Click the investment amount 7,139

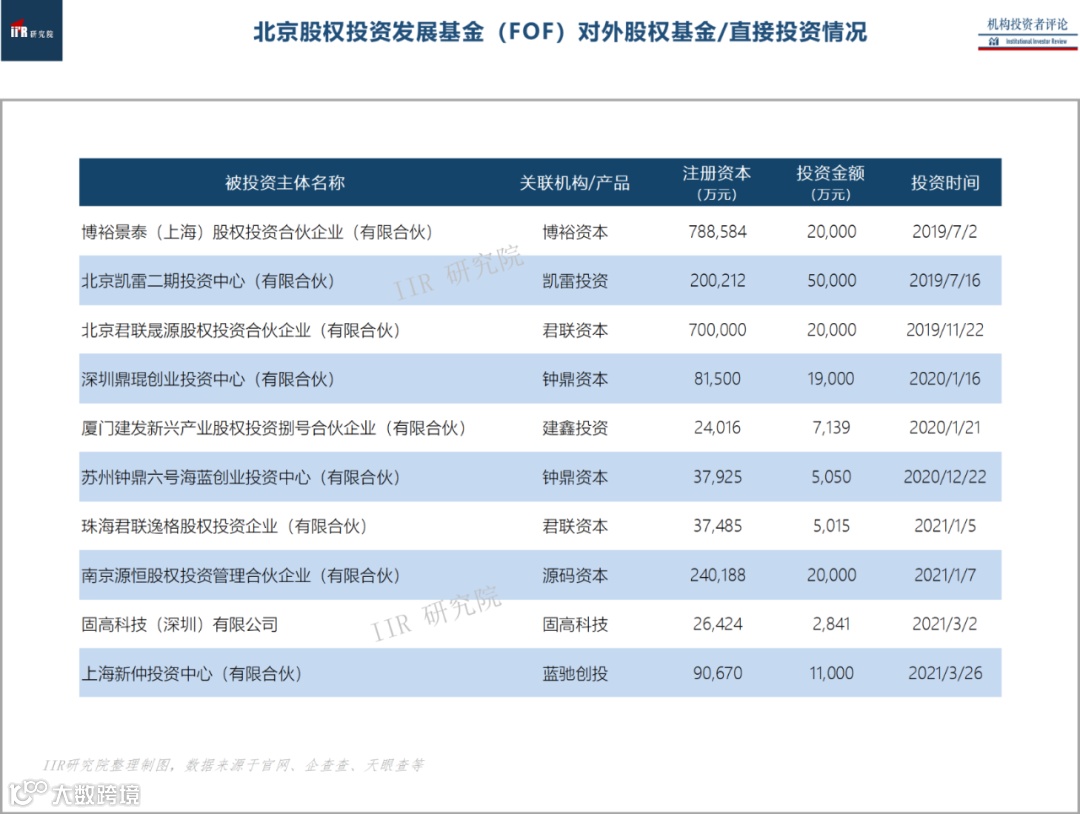pos(831,428)
